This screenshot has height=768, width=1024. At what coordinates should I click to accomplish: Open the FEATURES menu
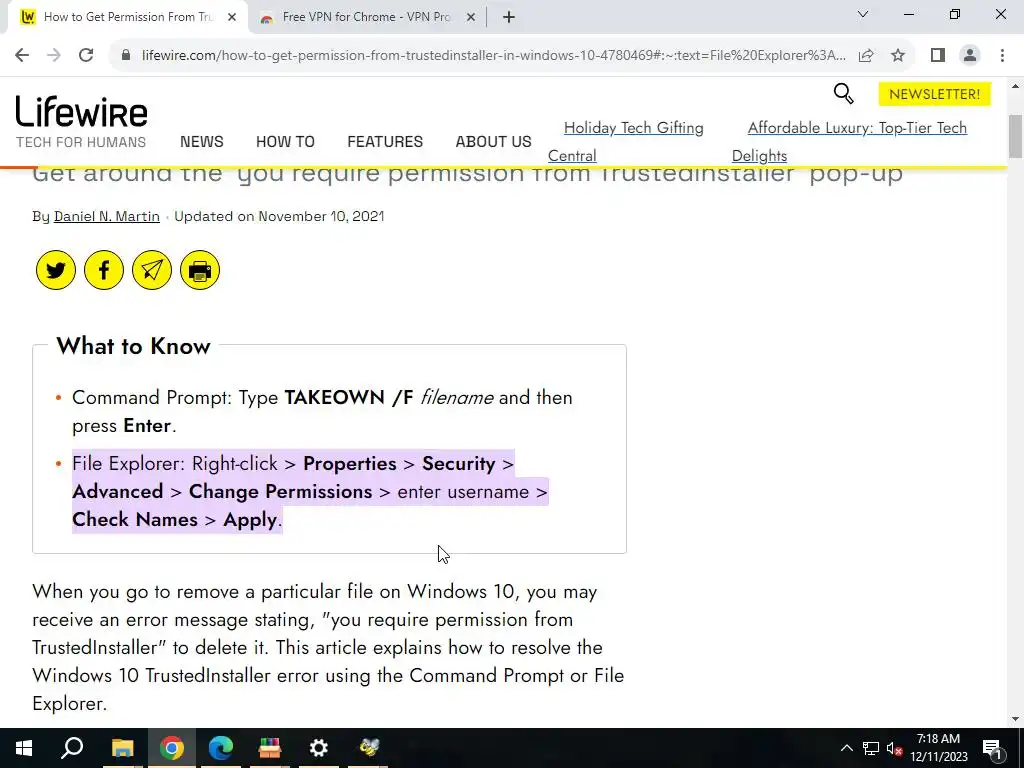coord(385,142)
